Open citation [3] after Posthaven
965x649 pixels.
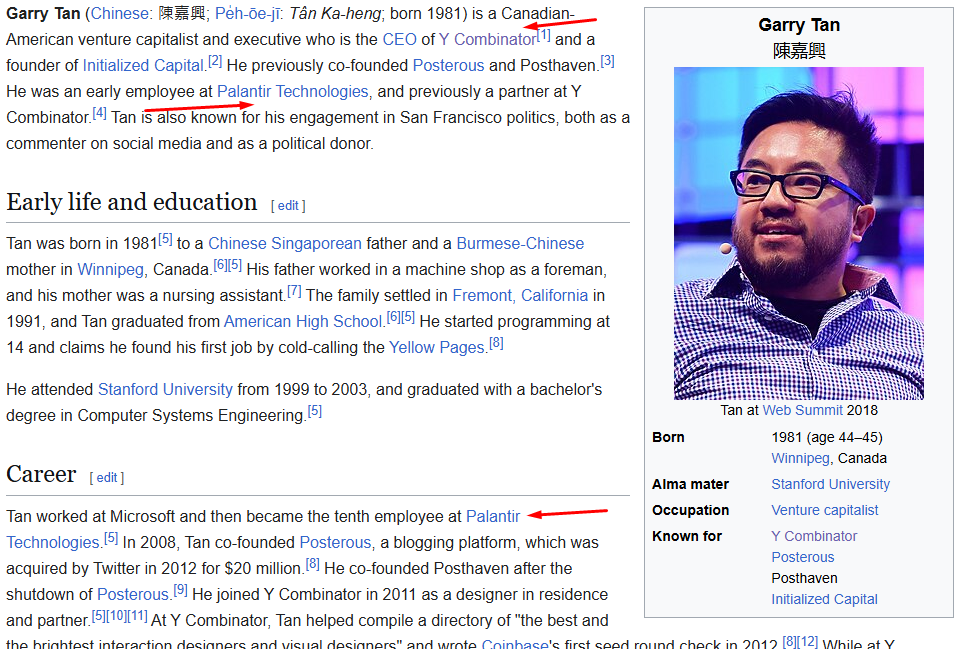pyautogui.click(x=607, y=61)
